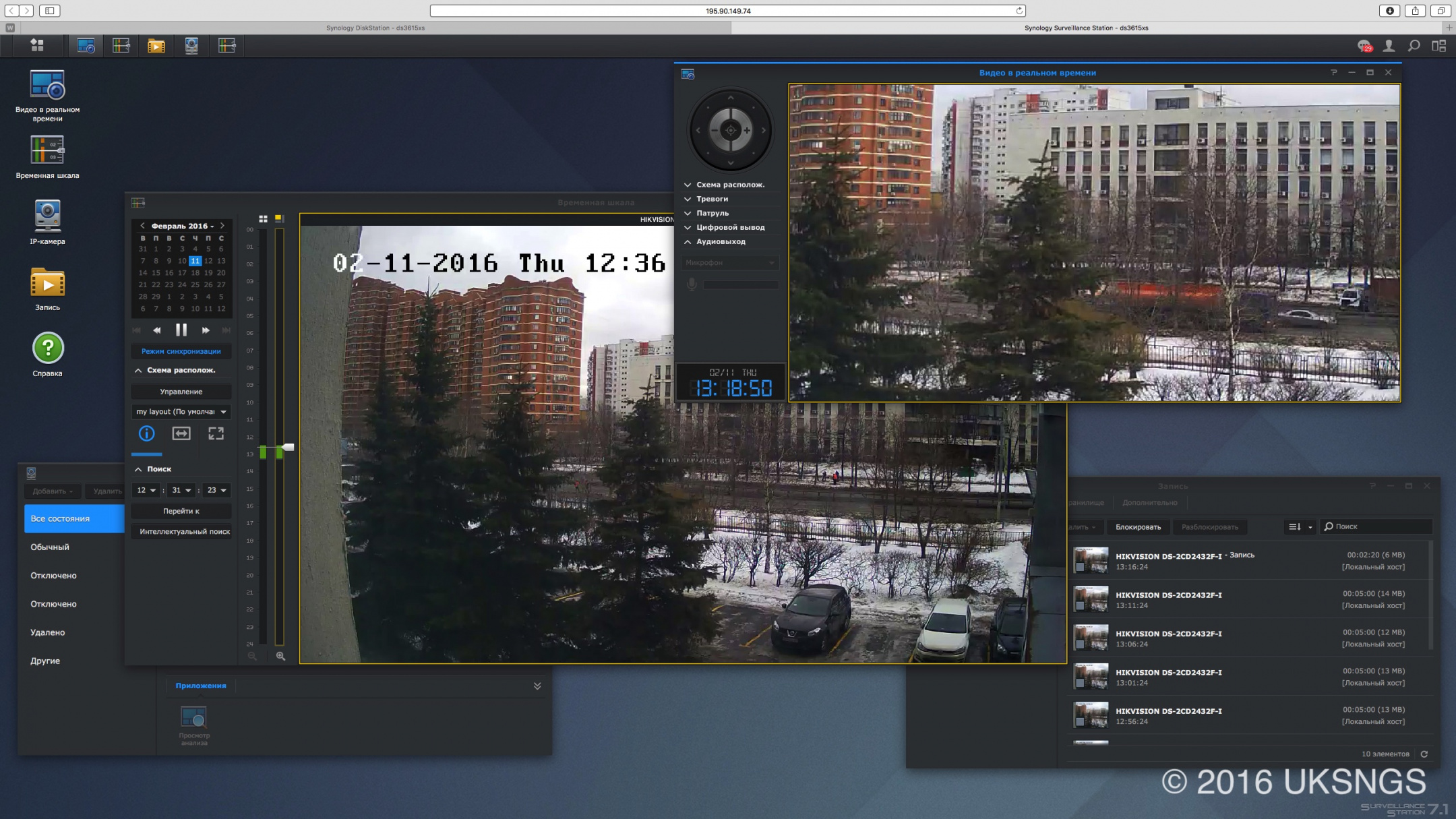Click 'Управление' button

pos(181,392)
